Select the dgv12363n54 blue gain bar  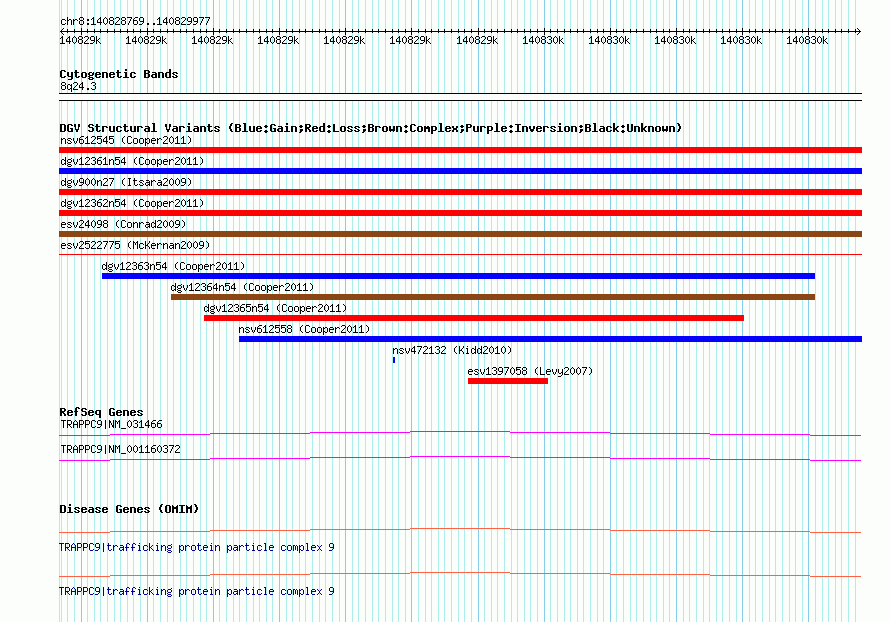point(458,276)
